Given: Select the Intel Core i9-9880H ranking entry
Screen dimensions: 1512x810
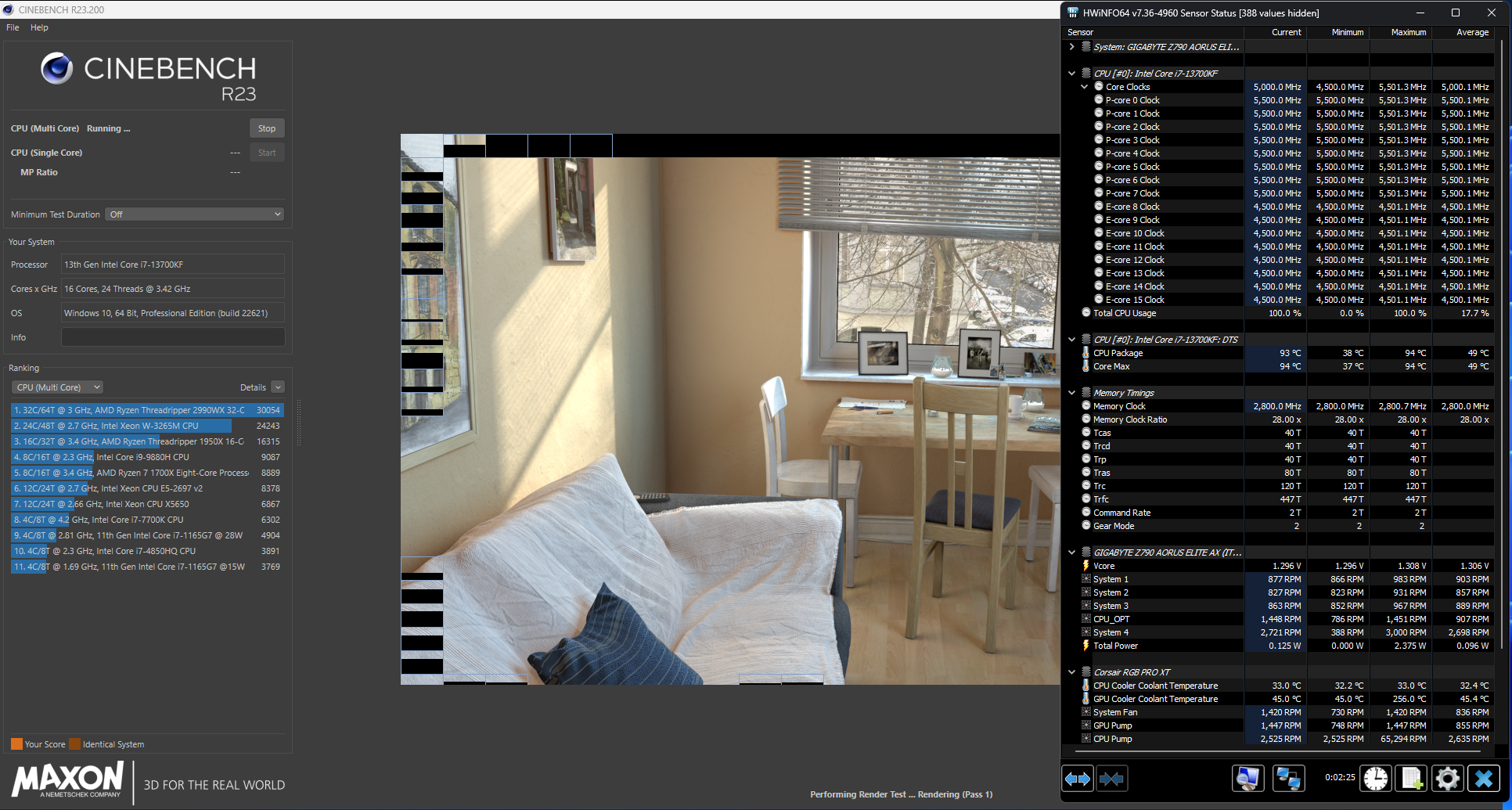Looking at the screenshot, I should pos(147,457).
